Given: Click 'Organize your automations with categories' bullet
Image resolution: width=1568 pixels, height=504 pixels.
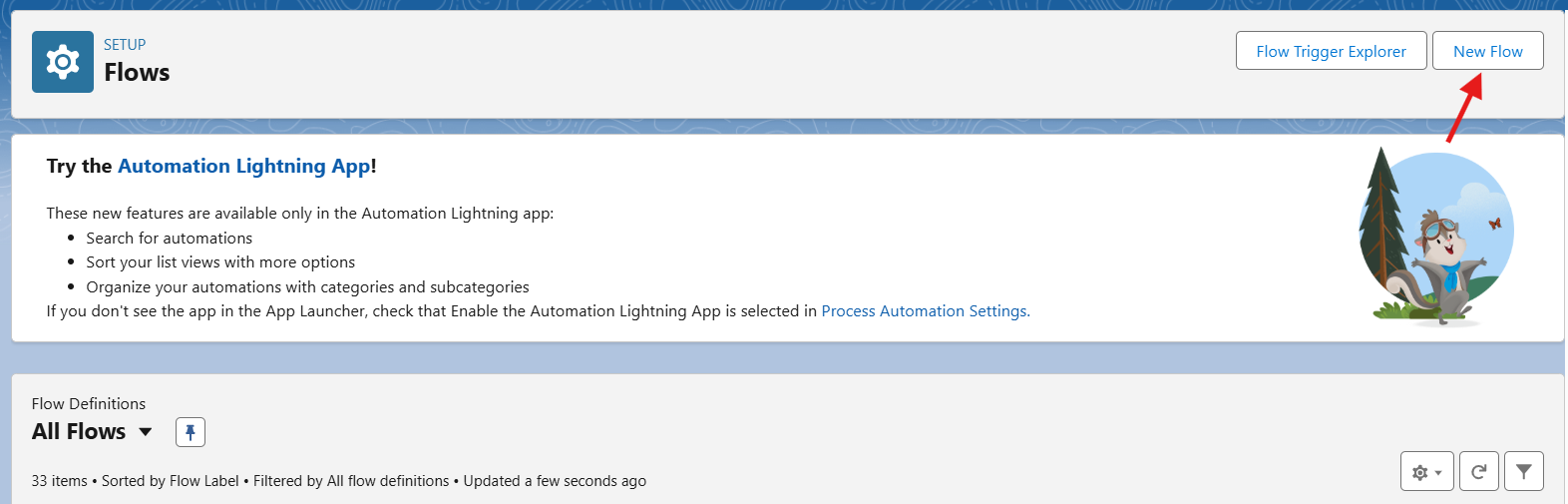Looking at the screenshot, I should pyautogui.click(x=307, y=287).
